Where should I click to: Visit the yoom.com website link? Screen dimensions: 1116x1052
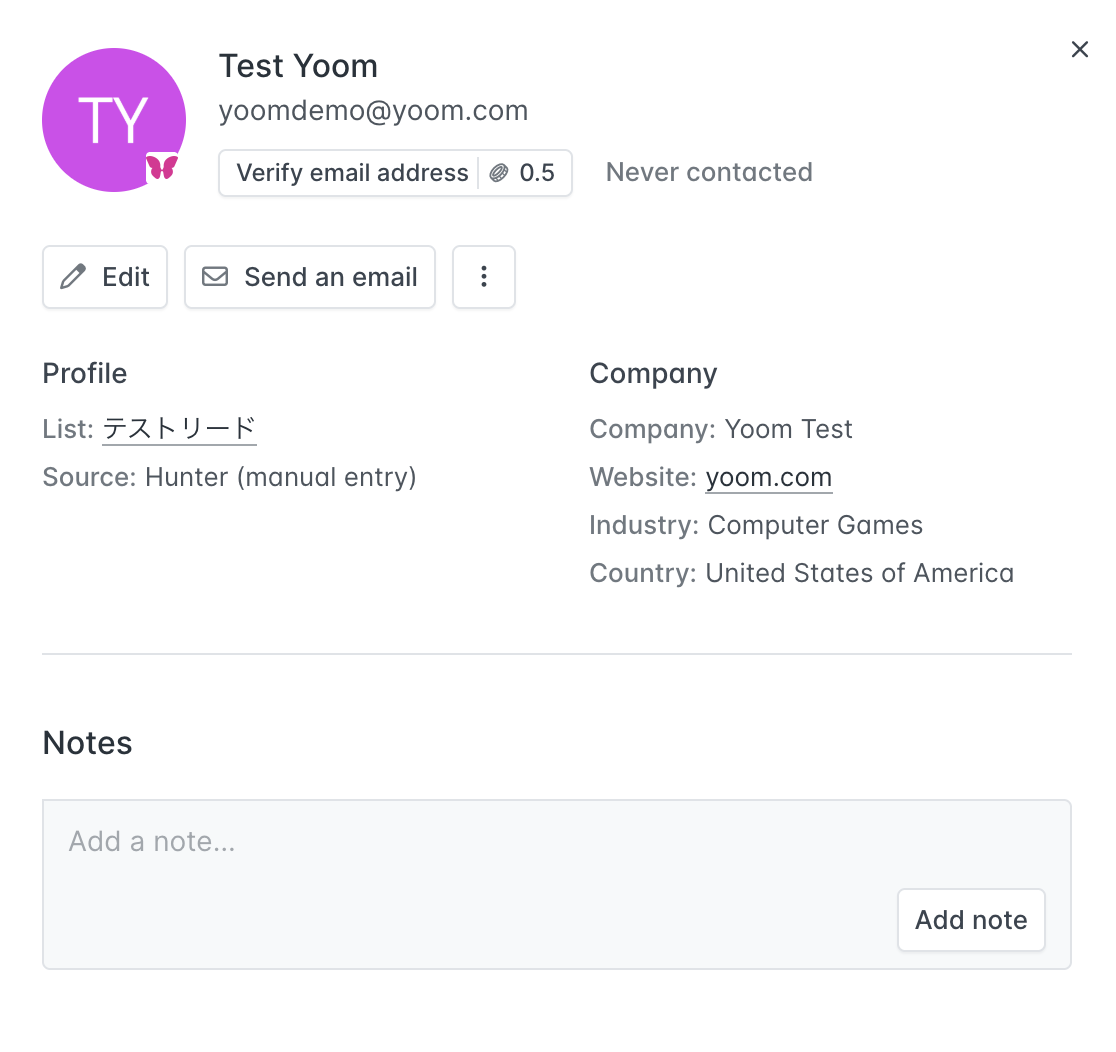click(x=768, y=477)
